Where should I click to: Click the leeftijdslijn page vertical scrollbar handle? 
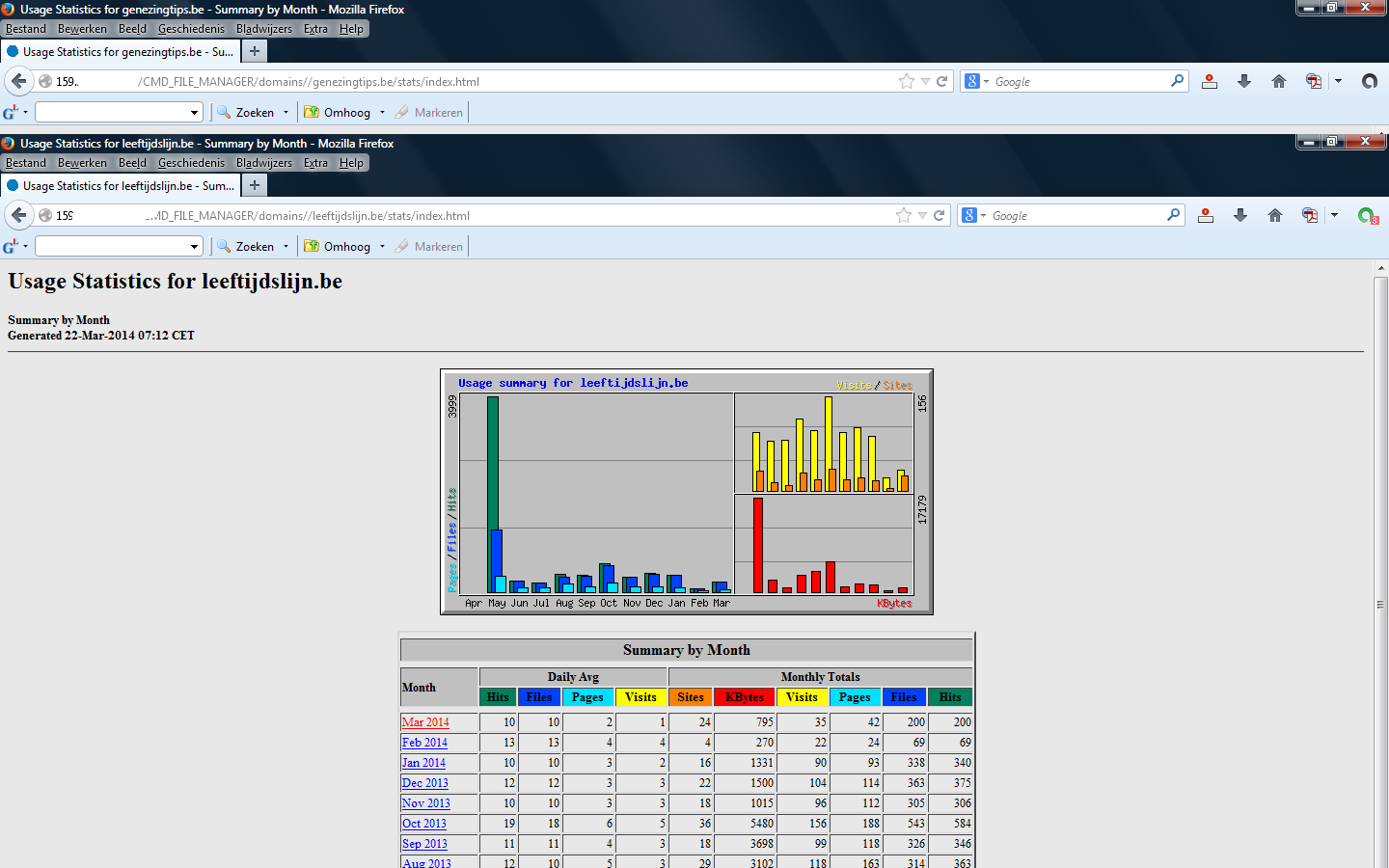pos(1380,604)
